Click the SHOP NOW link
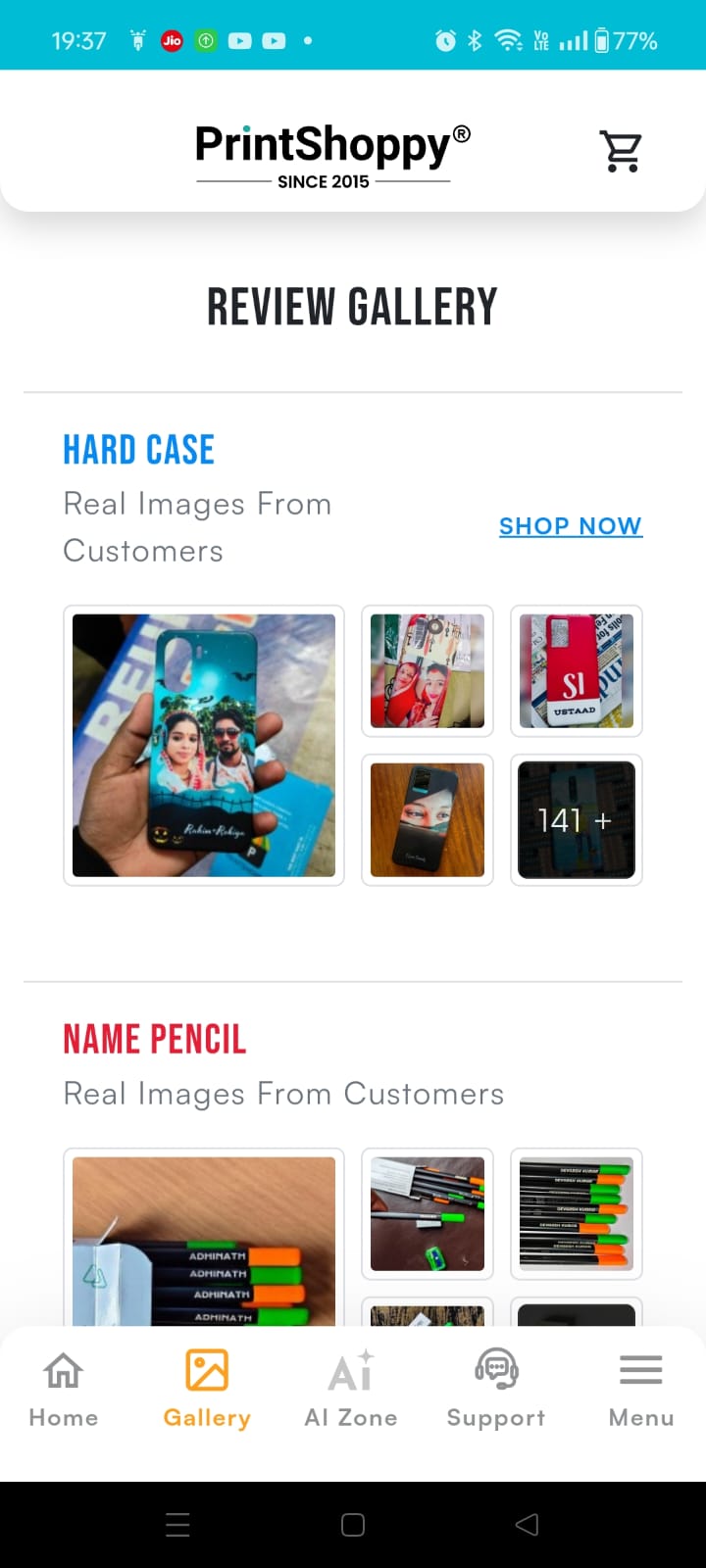The height and width of the screenshot is (1568, 706). tap(571, 526)
